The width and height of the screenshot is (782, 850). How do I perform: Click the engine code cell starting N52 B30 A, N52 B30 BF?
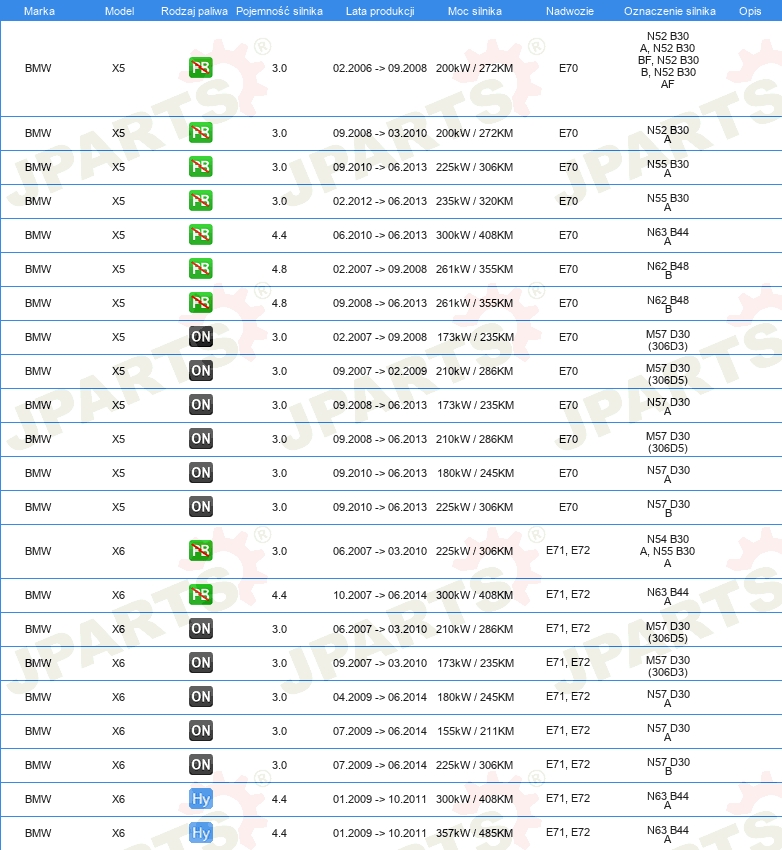668,60
